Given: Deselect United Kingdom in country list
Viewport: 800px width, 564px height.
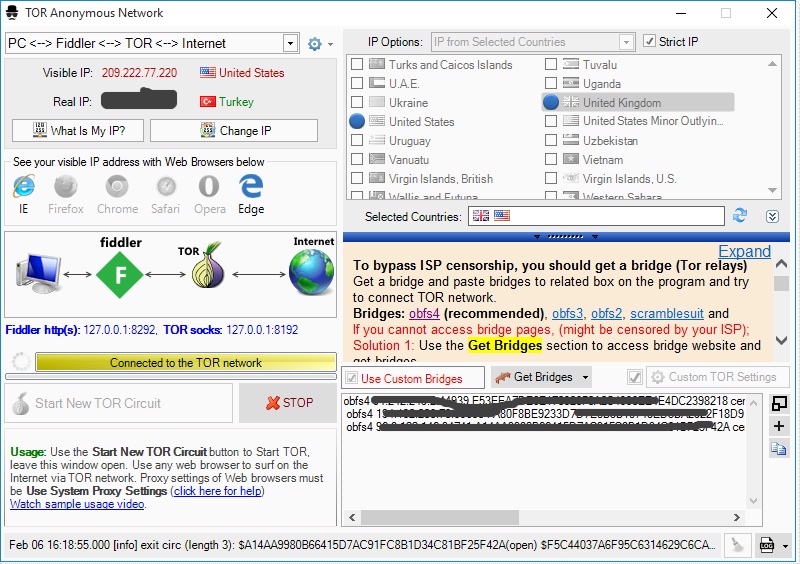Looking at the screenshot, I should tap(551, 102).
